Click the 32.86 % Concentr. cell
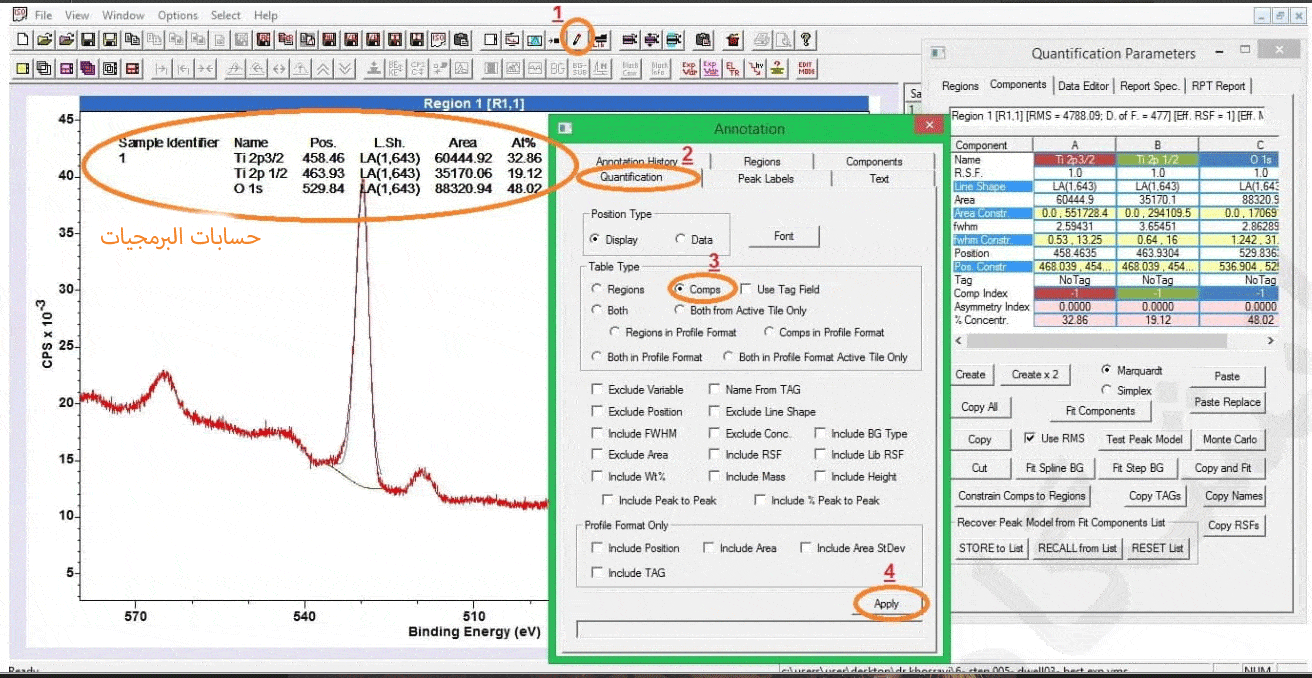The image size is (1312, 678). (1075, 320)
